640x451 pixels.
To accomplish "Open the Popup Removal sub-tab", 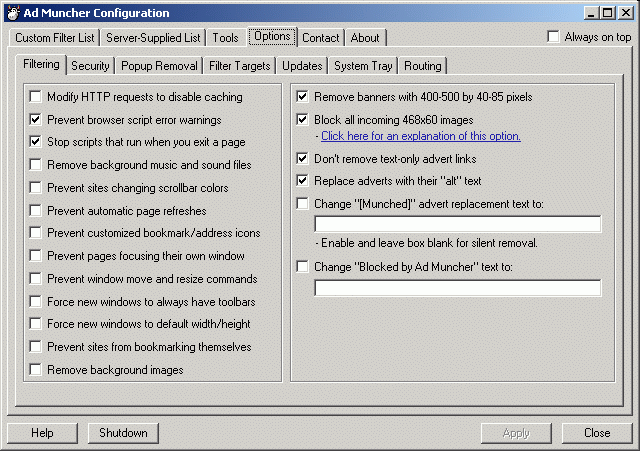I will click(159, 66).
